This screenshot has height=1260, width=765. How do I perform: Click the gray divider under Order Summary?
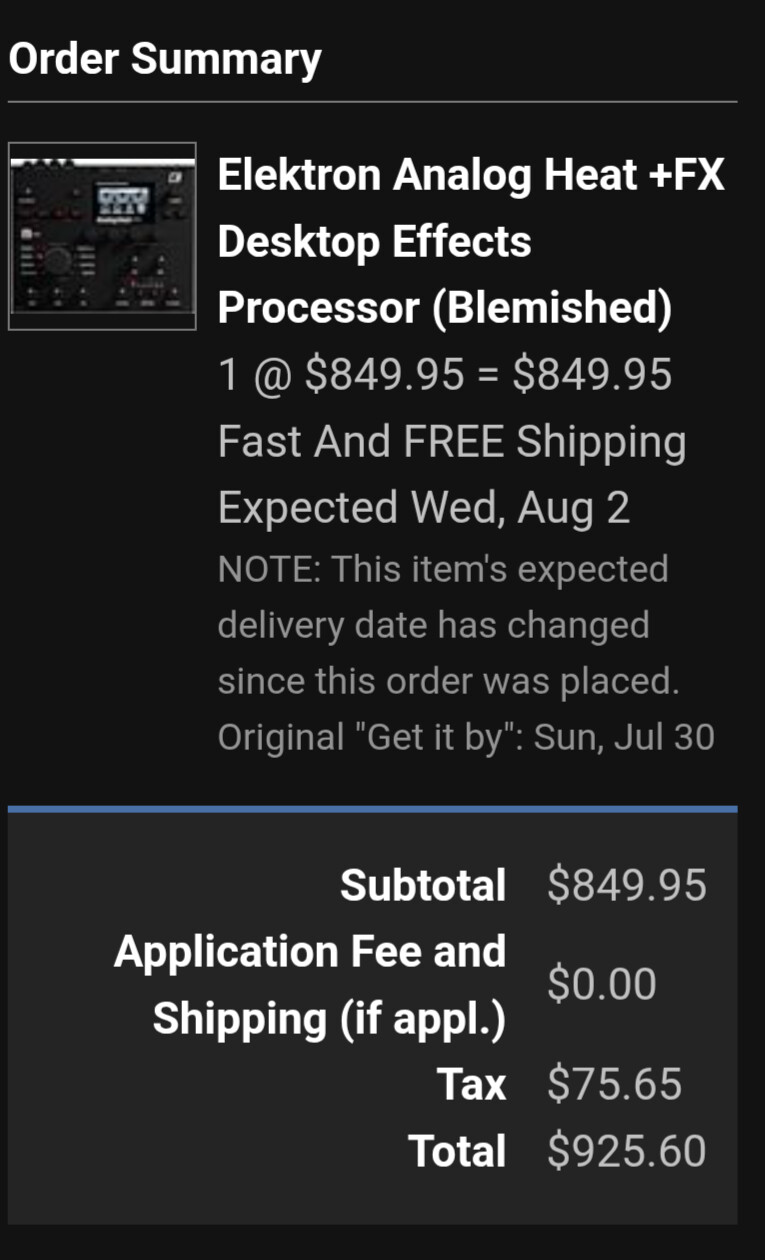tap(372, 102)
